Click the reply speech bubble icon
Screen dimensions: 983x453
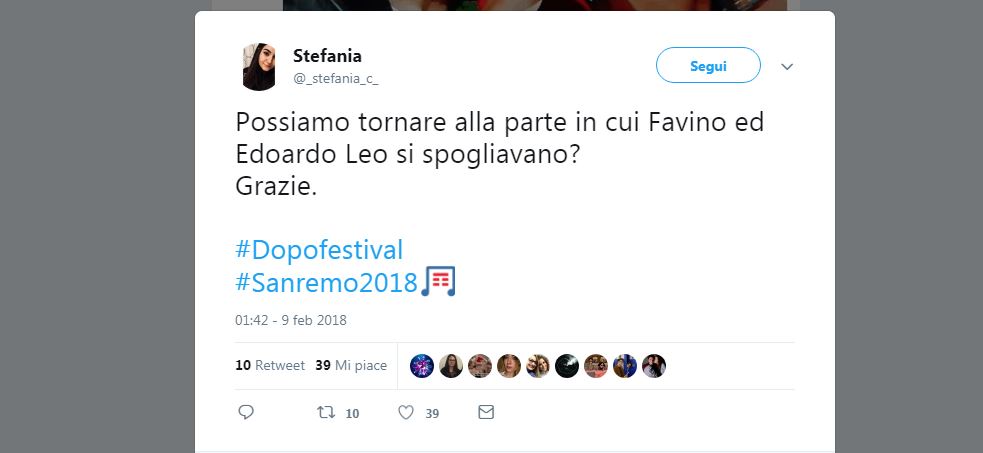(246, 412)
